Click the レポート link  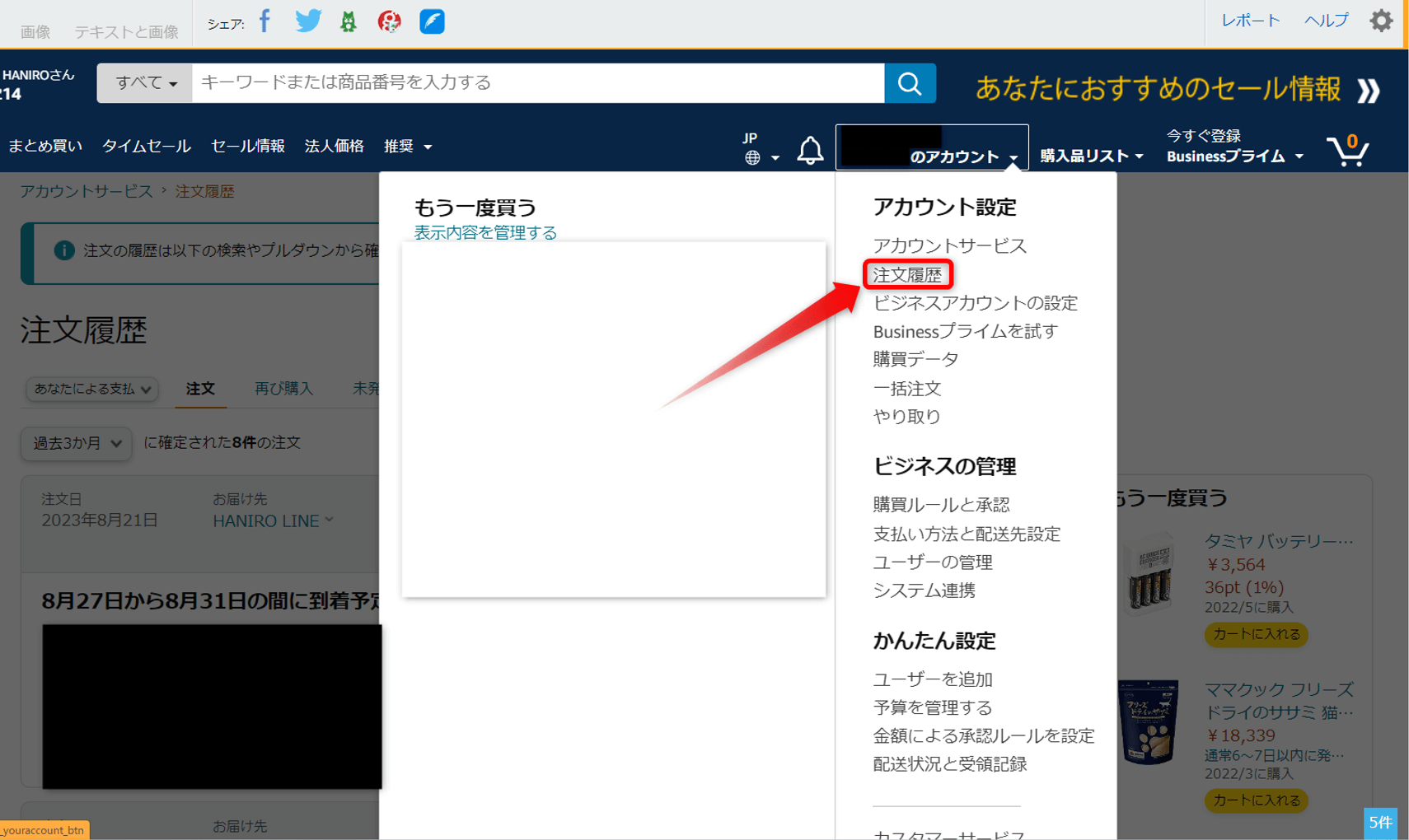(1250, 21)
